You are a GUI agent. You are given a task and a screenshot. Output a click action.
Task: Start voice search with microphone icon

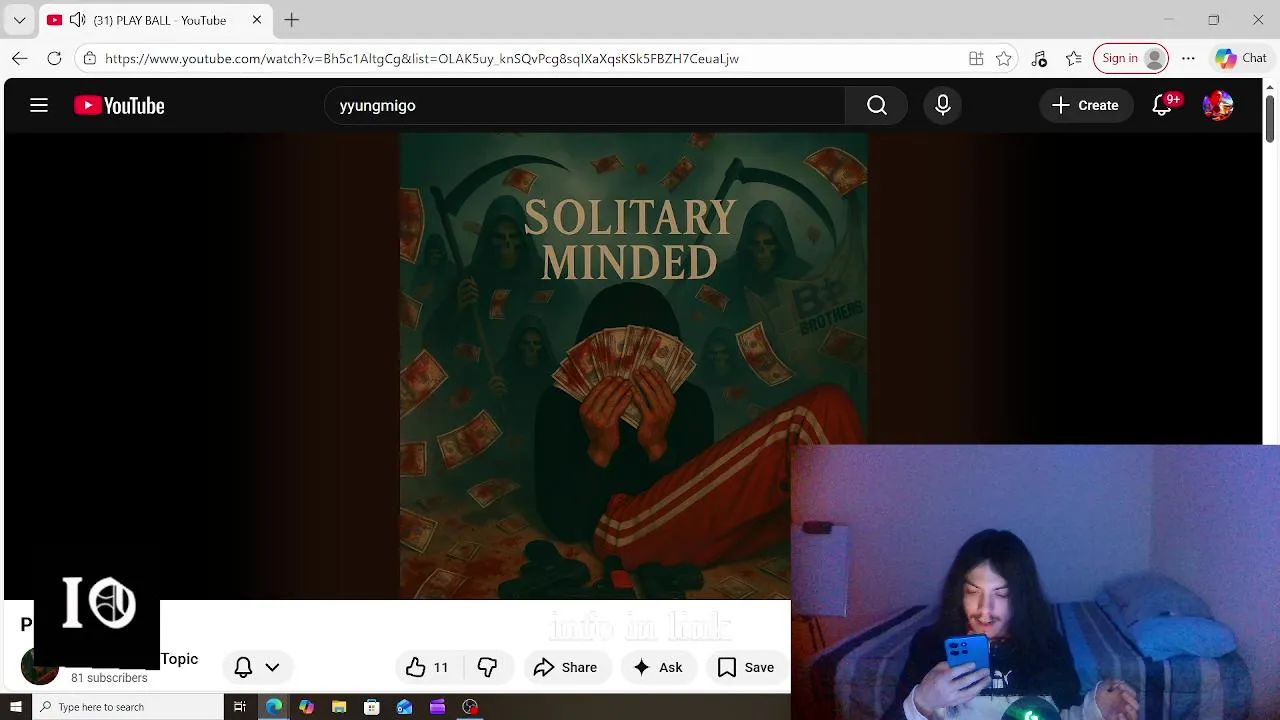tap(943, 105)
